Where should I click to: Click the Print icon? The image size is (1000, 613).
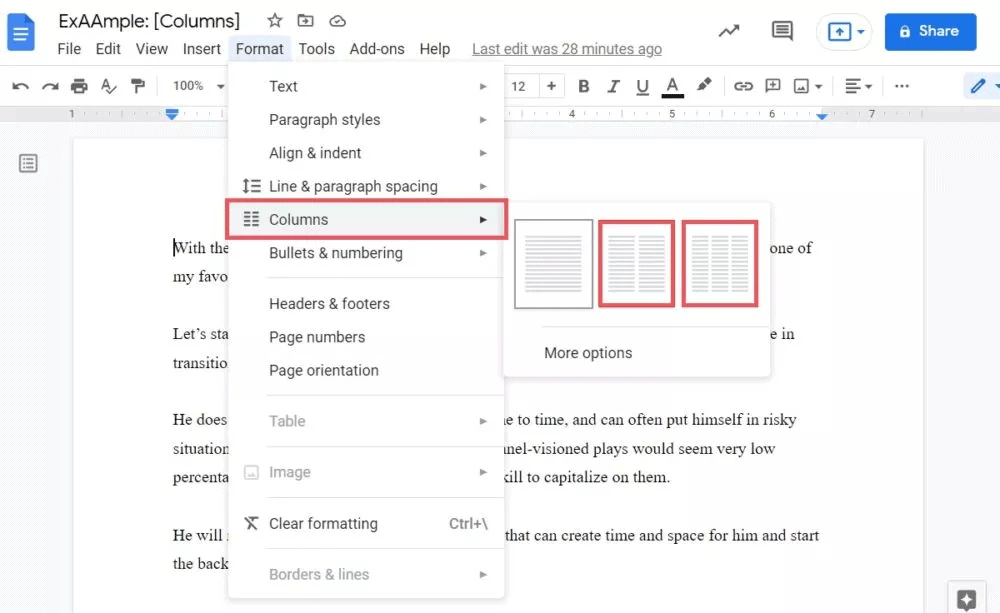click(x=79, y=86)
